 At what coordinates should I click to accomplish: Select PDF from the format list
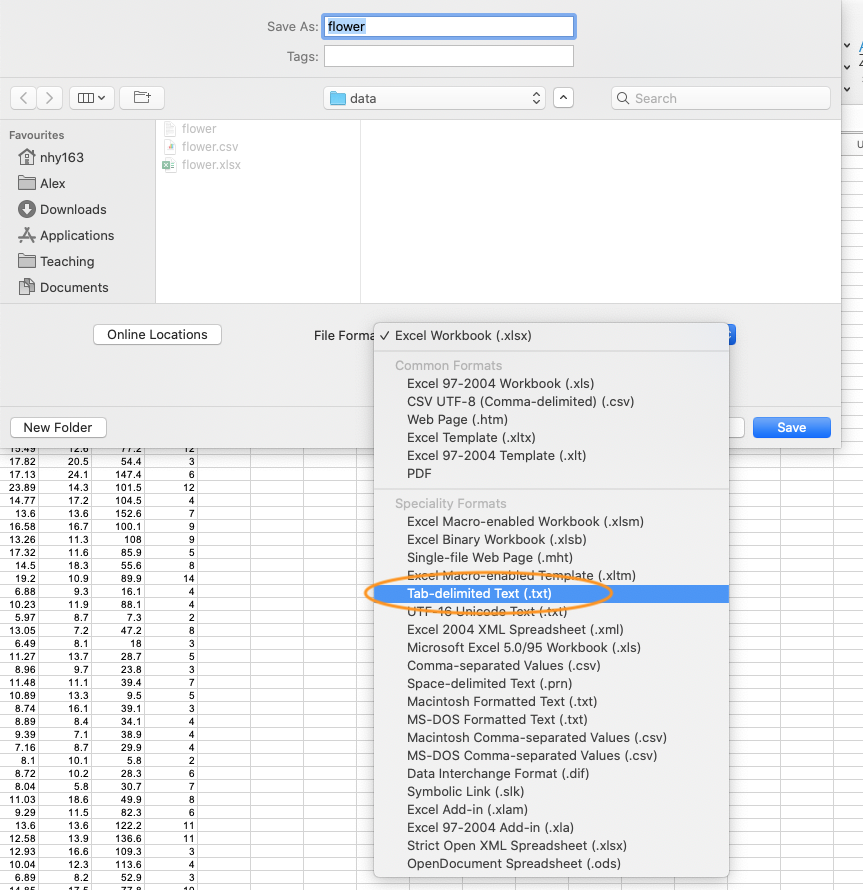click(419, 474)
